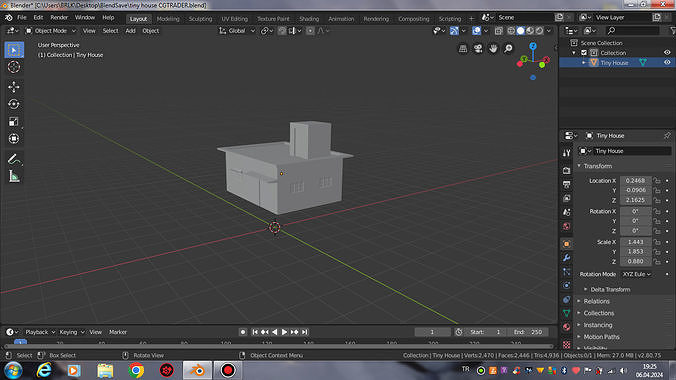The height and width of the screenshot is (380, 676).
Task: Select the Measure tool
Action: tap(14, 176)
